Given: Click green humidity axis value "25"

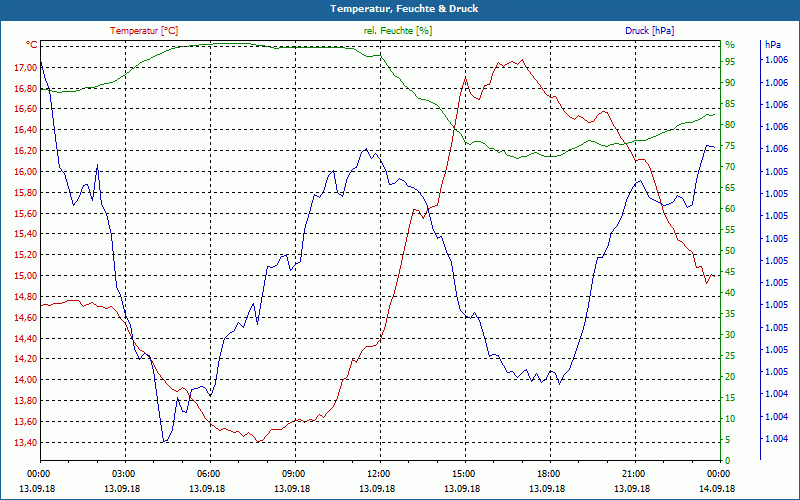Looking at the screenshot, I should (730, 356).
